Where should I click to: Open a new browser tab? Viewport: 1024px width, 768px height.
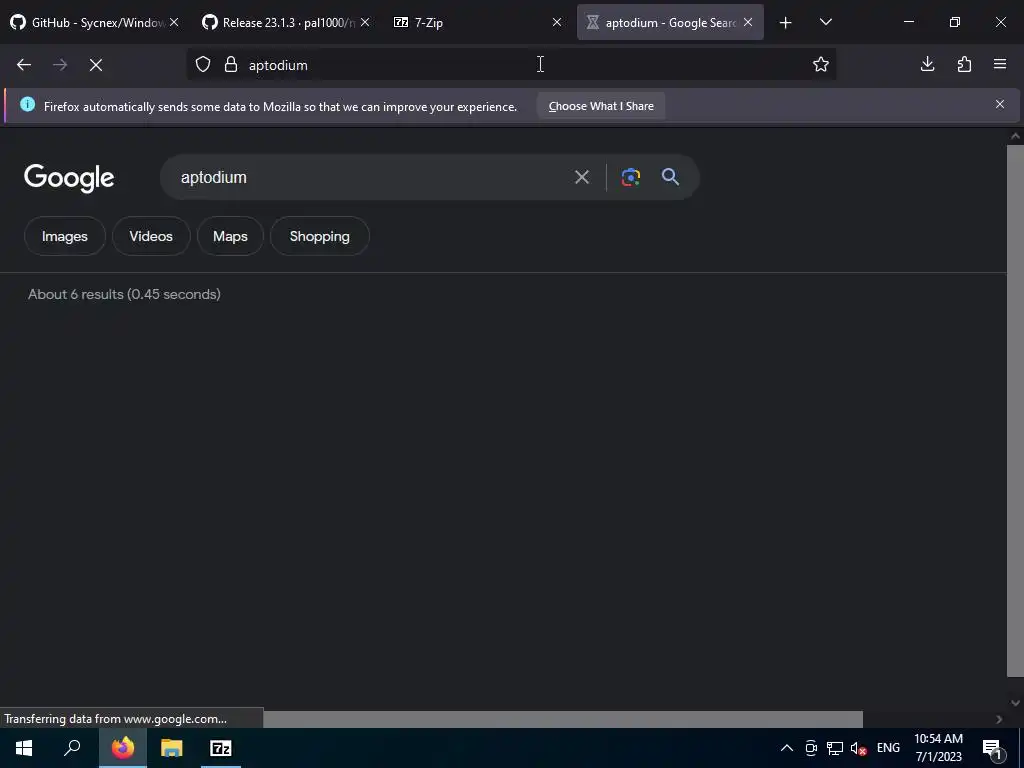click(x=786, y=23)
